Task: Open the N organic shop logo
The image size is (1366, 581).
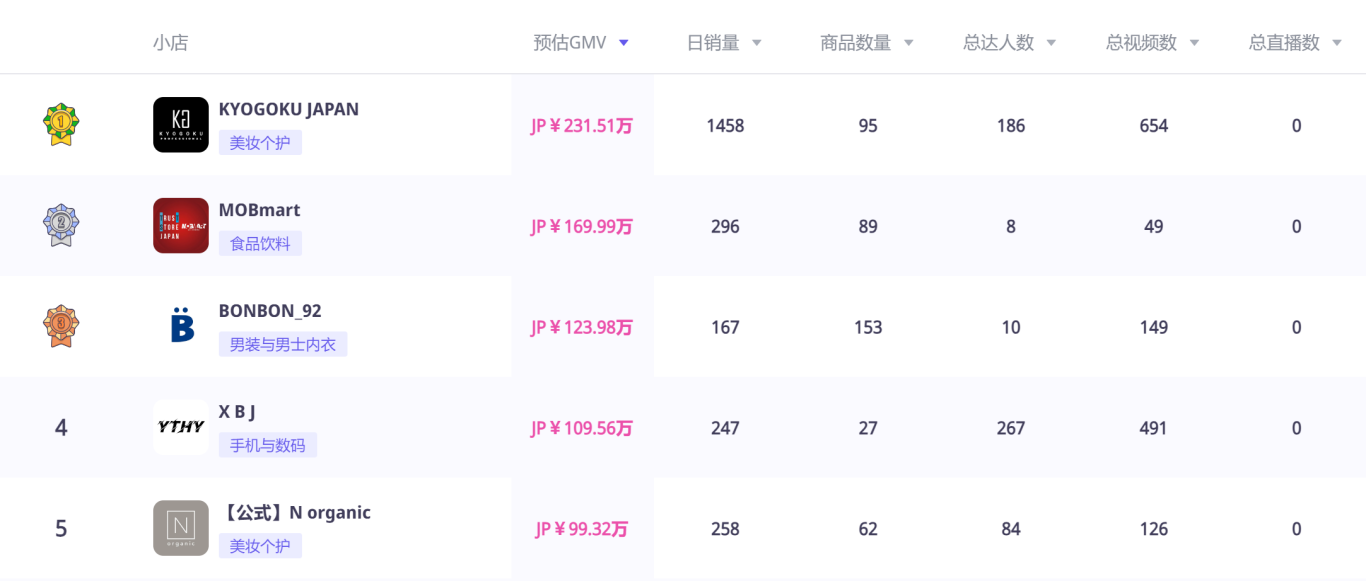Action: tap(180, 528)
